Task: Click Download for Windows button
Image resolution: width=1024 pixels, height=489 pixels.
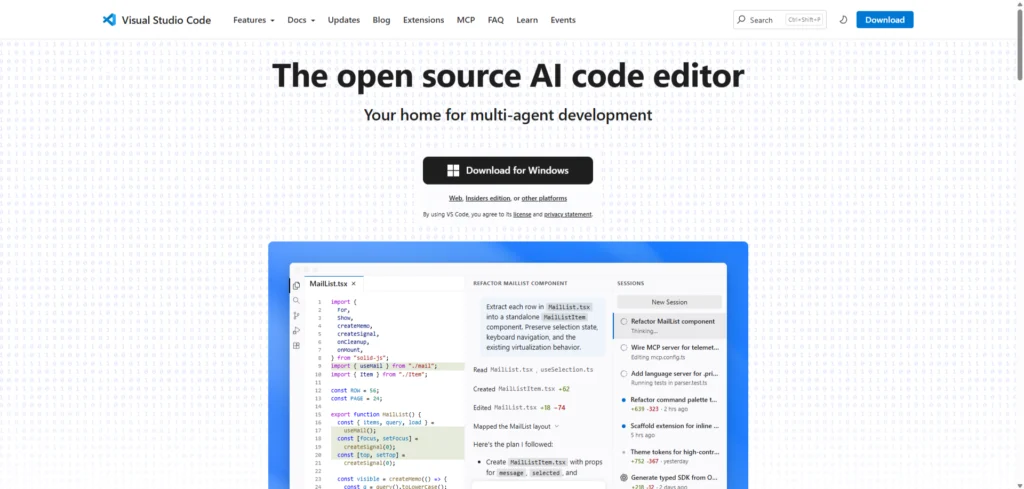Action: pos(507,170)
